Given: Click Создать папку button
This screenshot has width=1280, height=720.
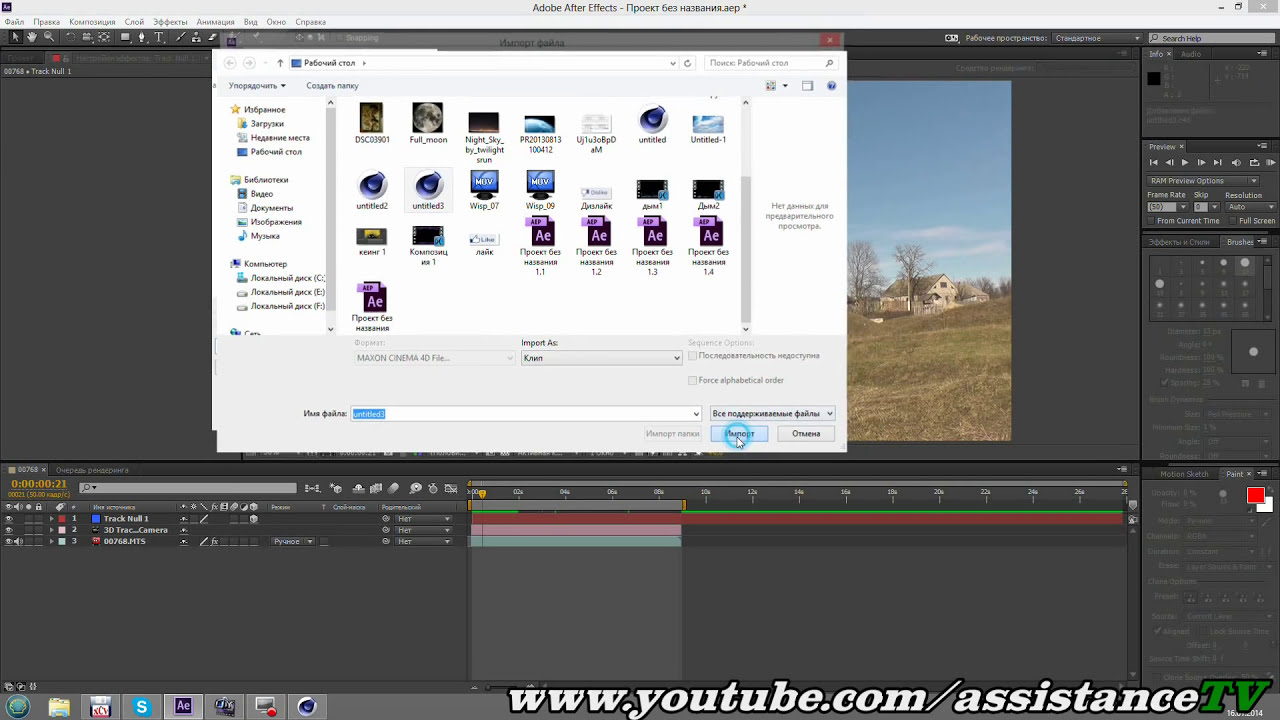Looking at the screenshot, I should click(332, 86).
